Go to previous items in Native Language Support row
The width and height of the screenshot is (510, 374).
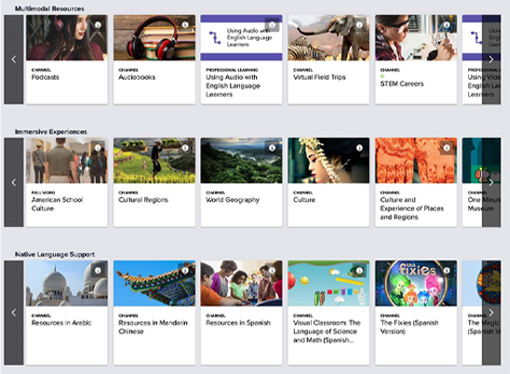[14, 313]
